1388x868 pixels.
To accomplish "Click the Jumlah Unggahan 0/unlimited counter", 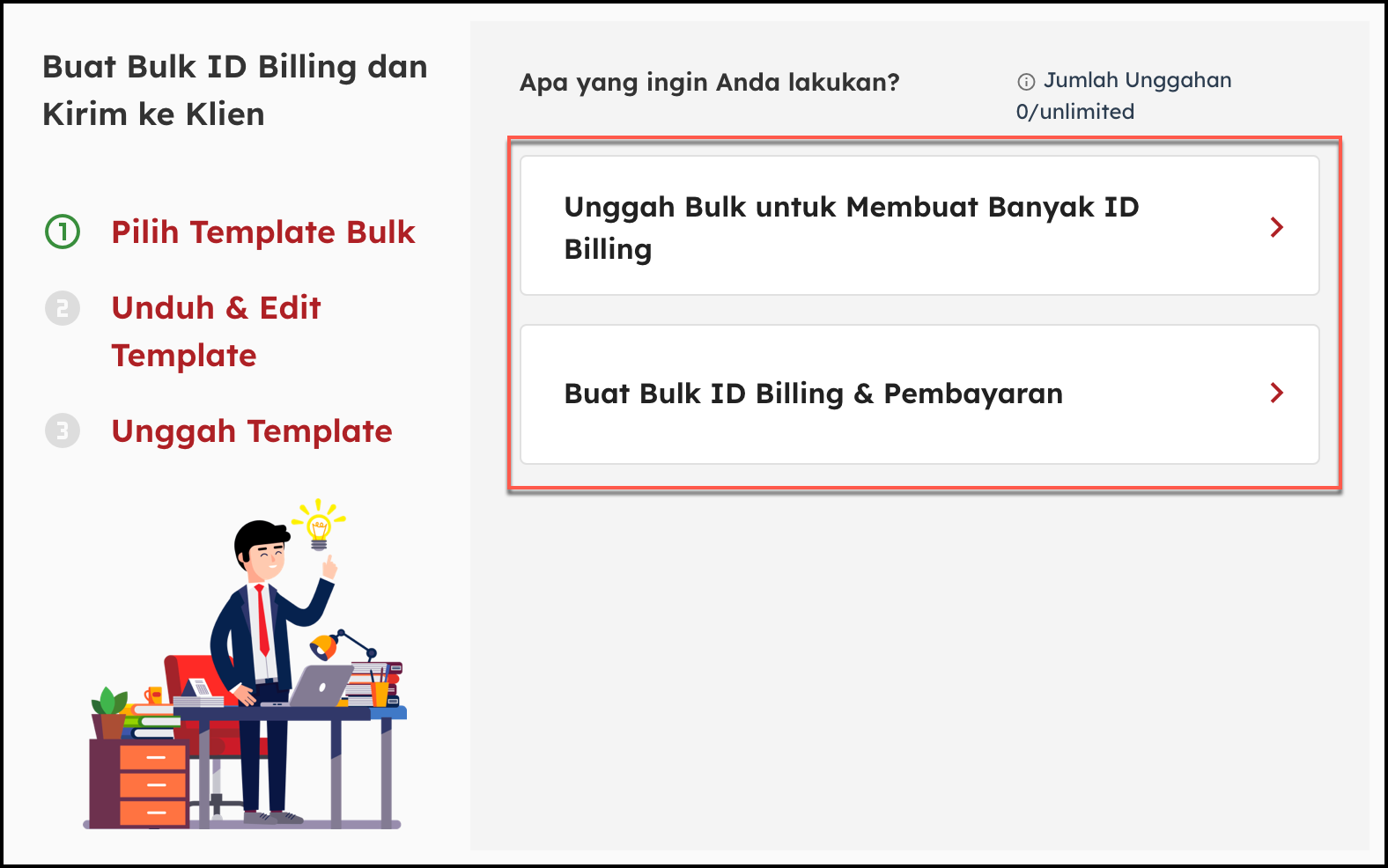I will coord(1124,96).
